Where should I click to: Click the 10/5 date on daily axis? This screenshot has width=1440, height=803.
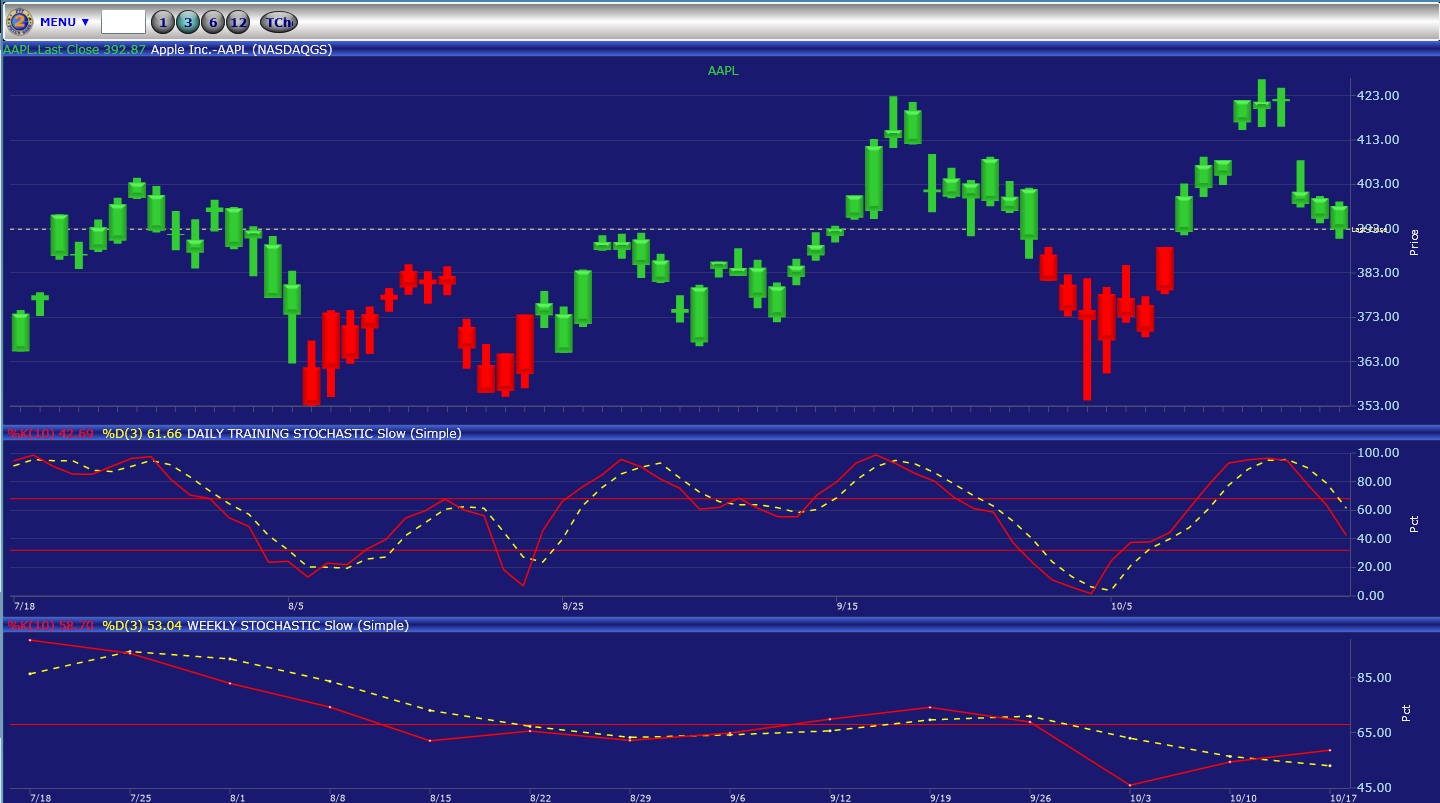coord(1122,606)
